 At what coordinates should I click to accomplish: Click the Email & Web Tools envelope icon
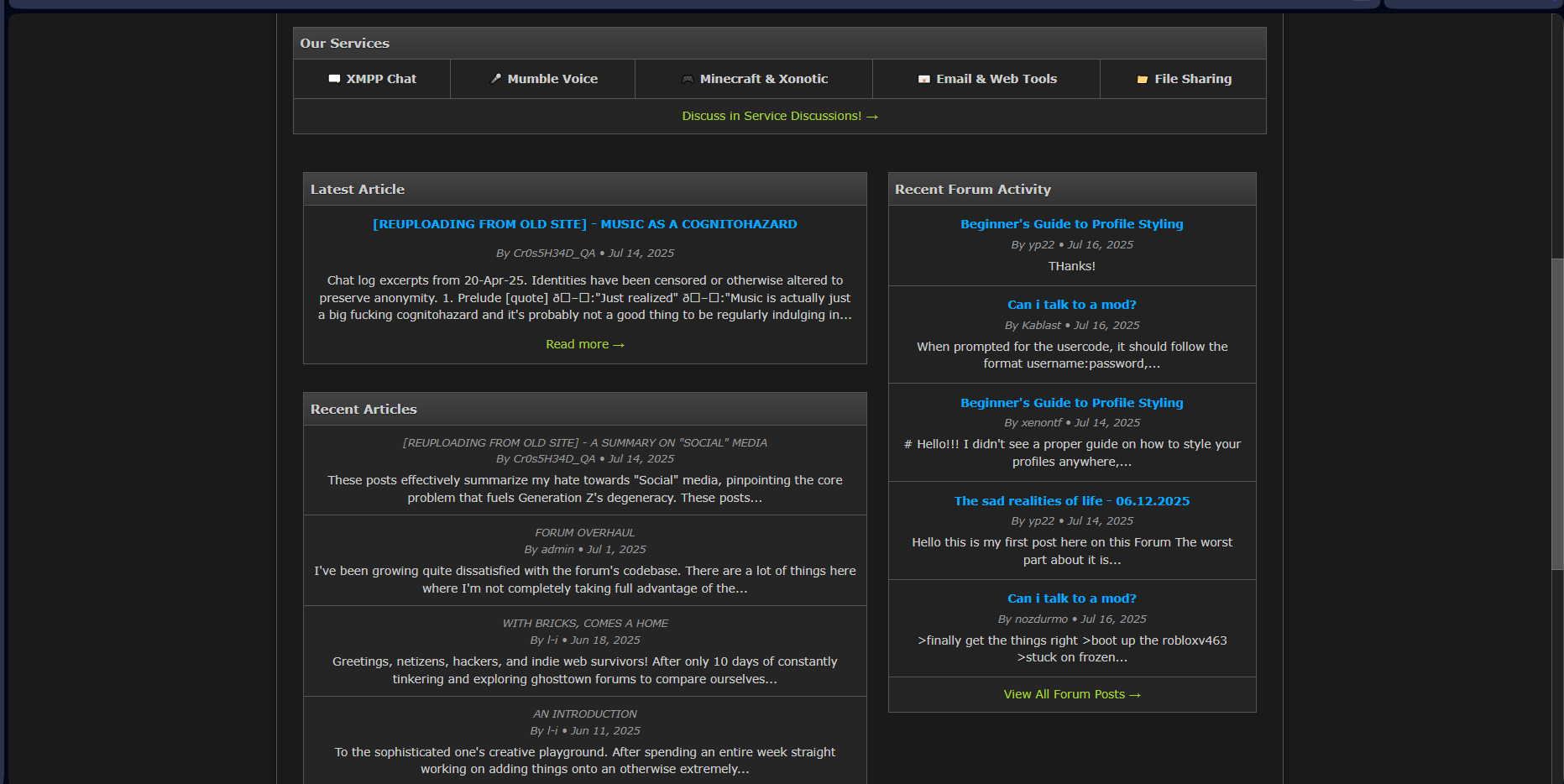click(924, 79)
